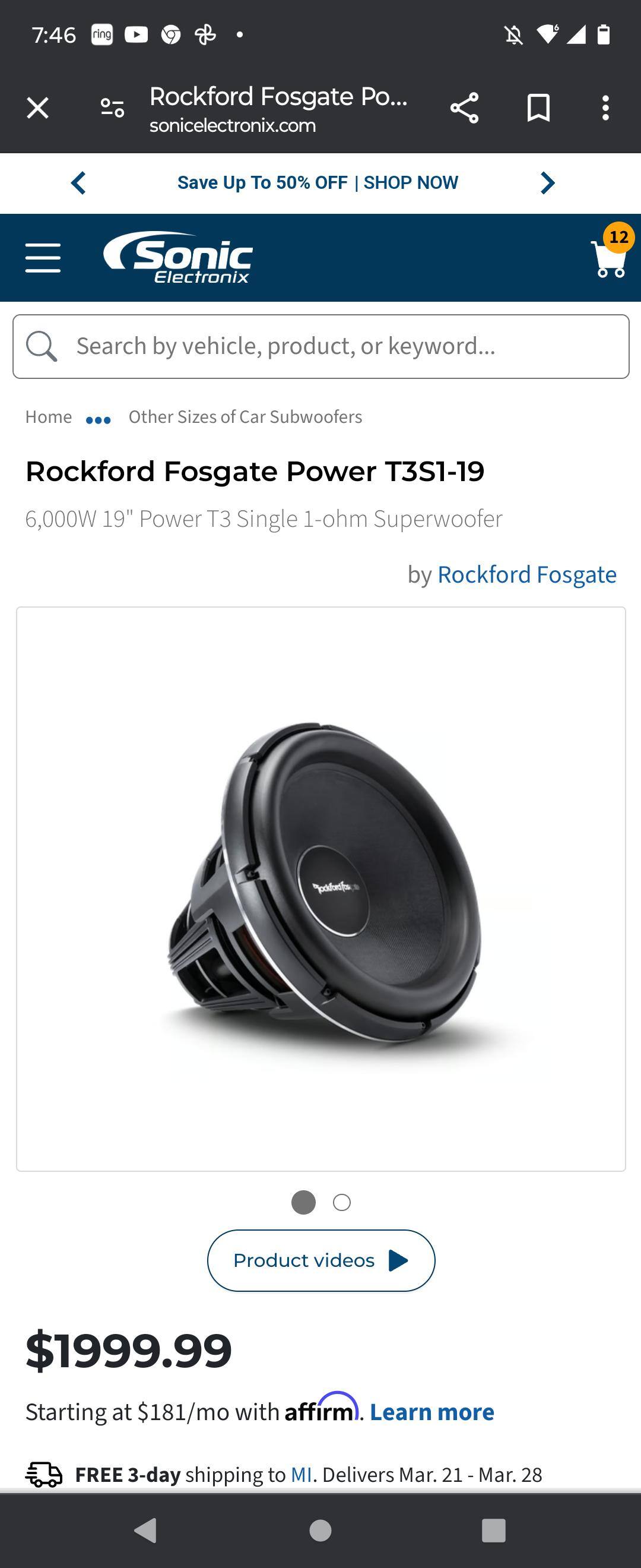Open the hamburger navigation menu
The image size is (641, 1568).
click(43, 258)
